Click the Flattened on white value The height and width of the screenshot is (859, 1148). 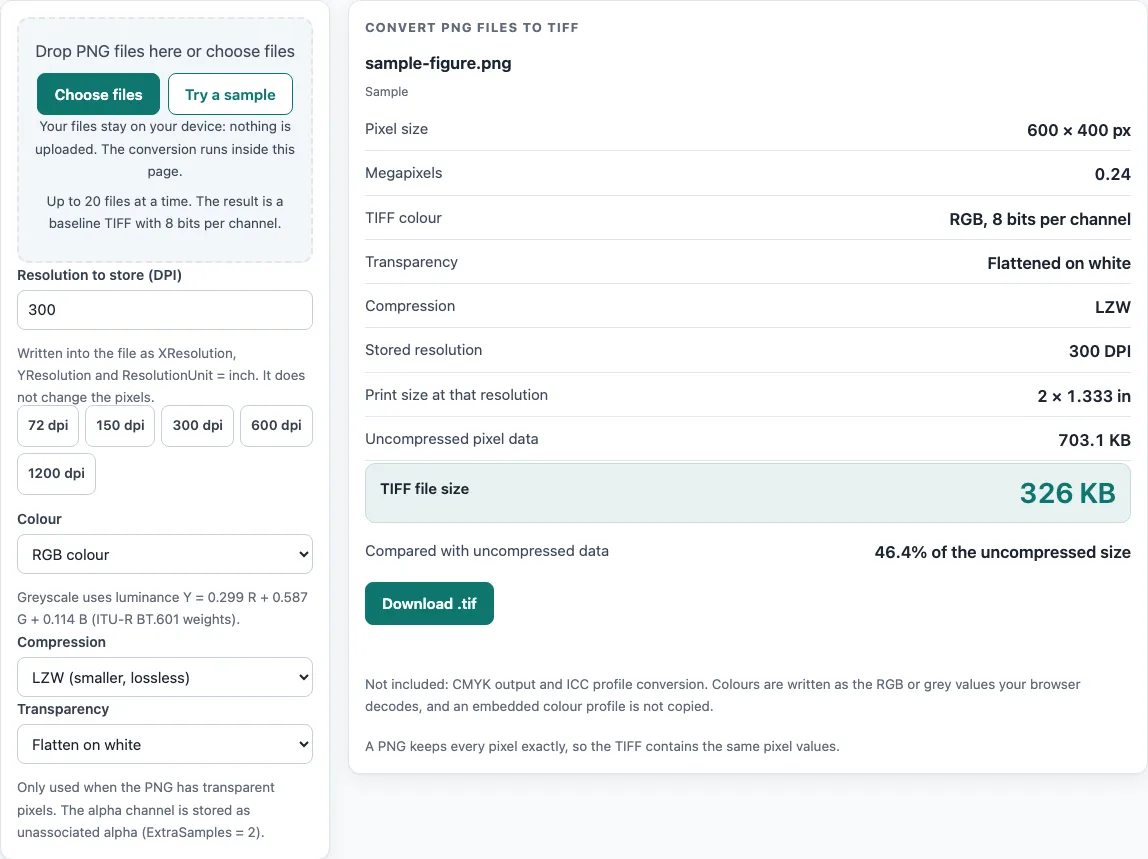[x=1059, y=263]
